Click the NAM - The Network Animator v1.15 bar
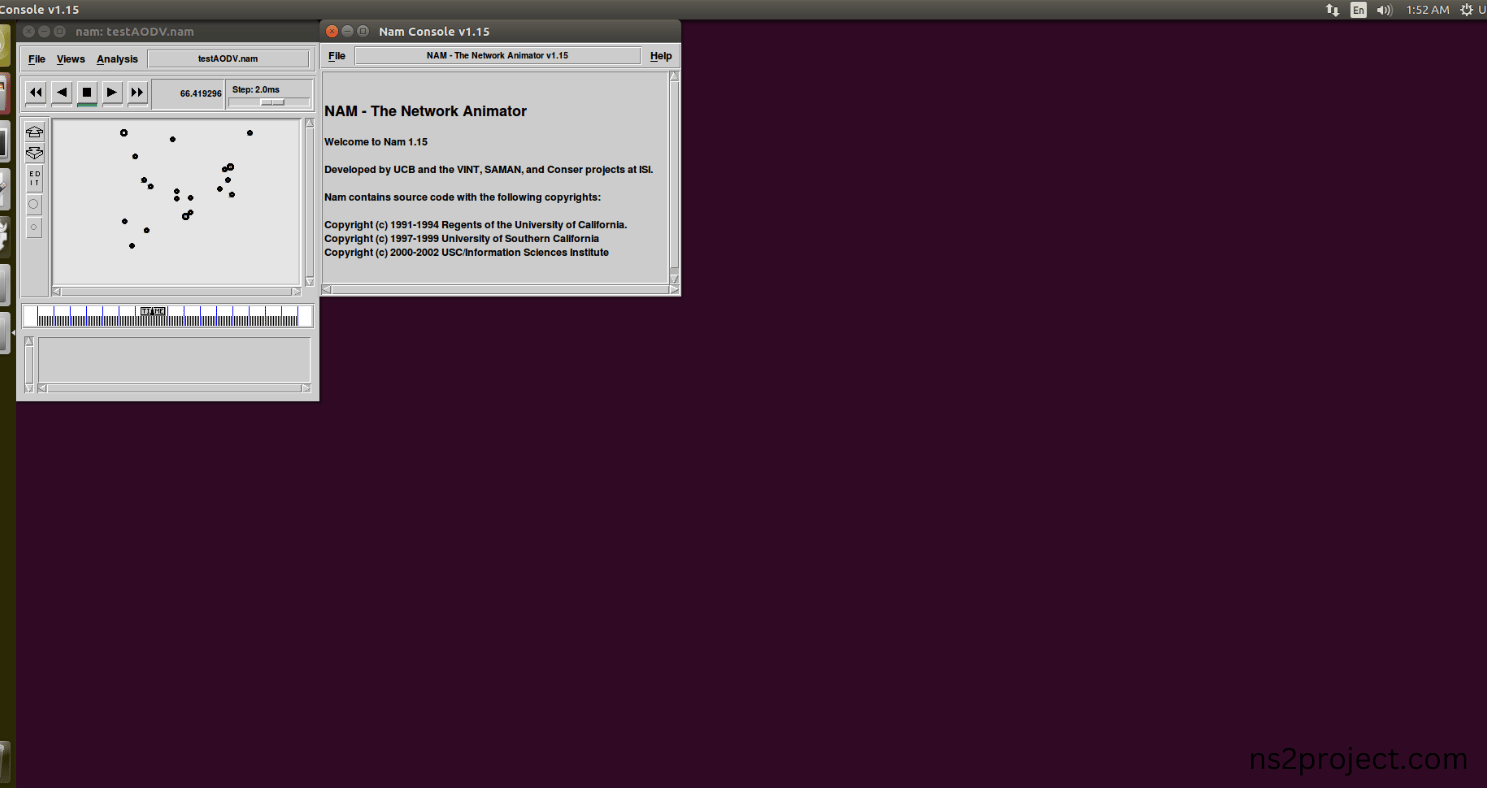Image resolution: width=1487 pixels, height=788 pixels. pyautogui.click(x=497, y=56)
